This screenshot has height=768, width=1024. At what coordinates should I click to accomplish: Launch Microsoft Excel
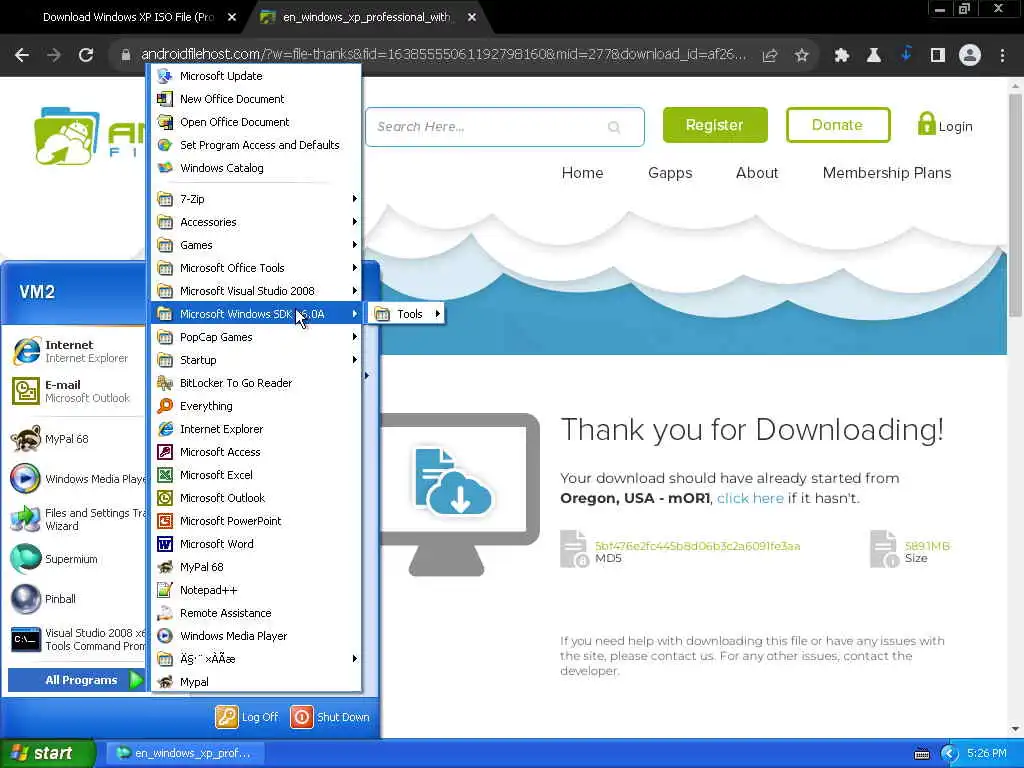coord(256,475)
